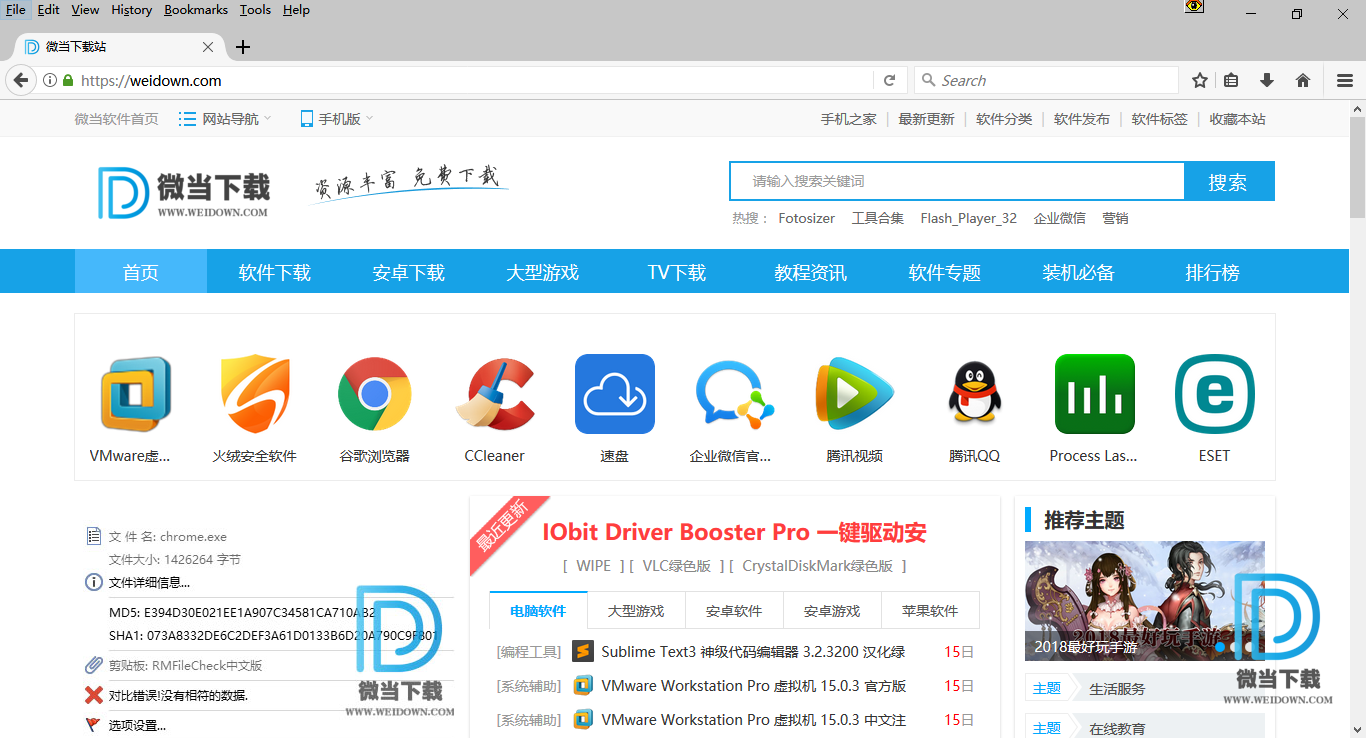Open the 谷歌浏览器 Chrome icon

tap(375, 394)
